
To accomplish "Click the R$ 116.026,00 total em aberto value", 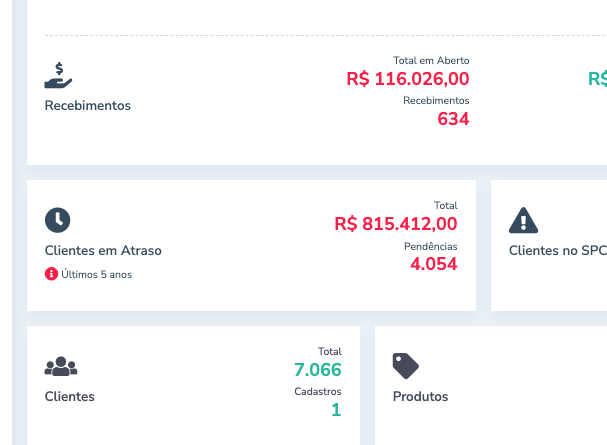I will pyautogui.click(x=408, y=78).
